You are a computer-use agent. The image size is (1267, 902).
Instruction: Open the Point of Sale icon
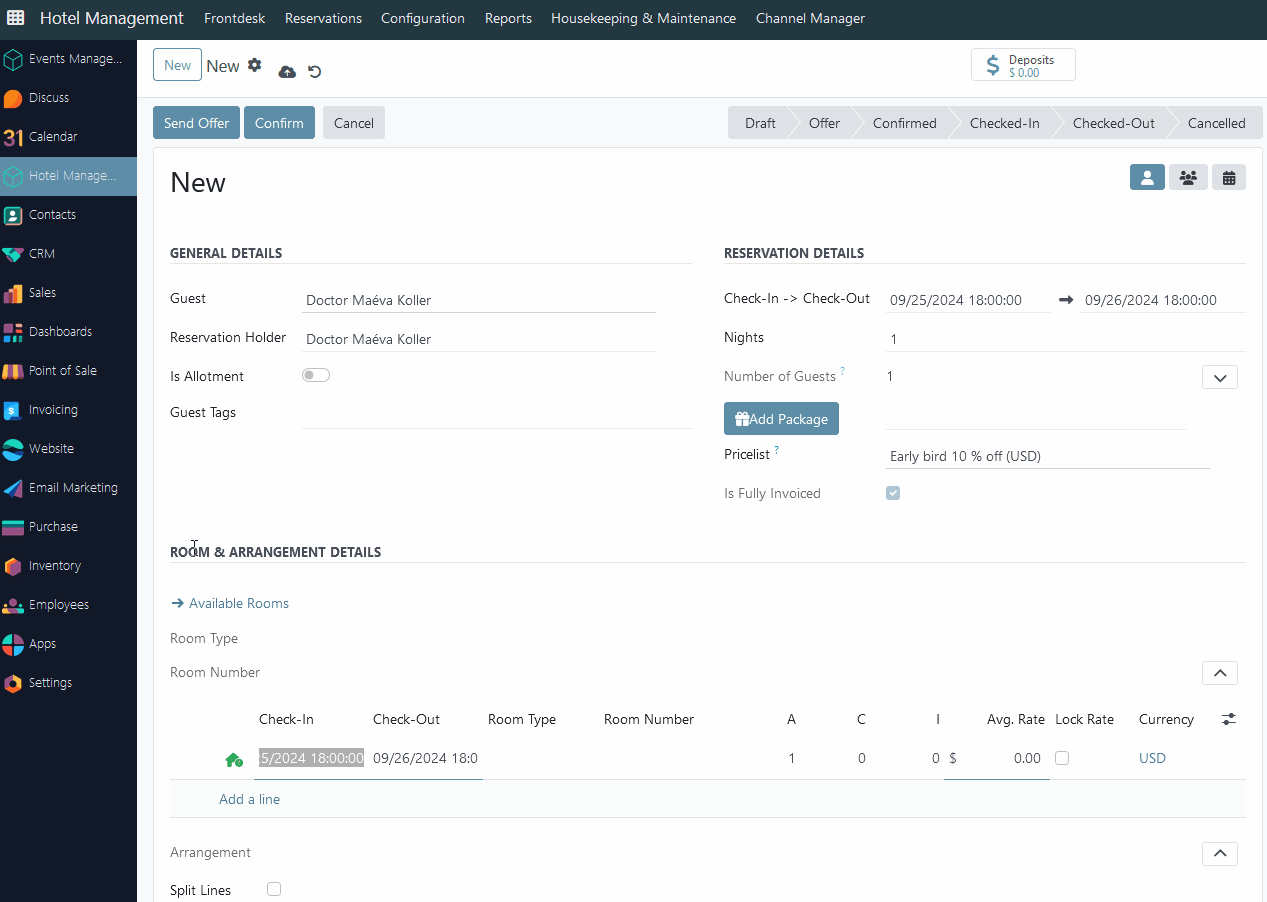coord(13,371)
